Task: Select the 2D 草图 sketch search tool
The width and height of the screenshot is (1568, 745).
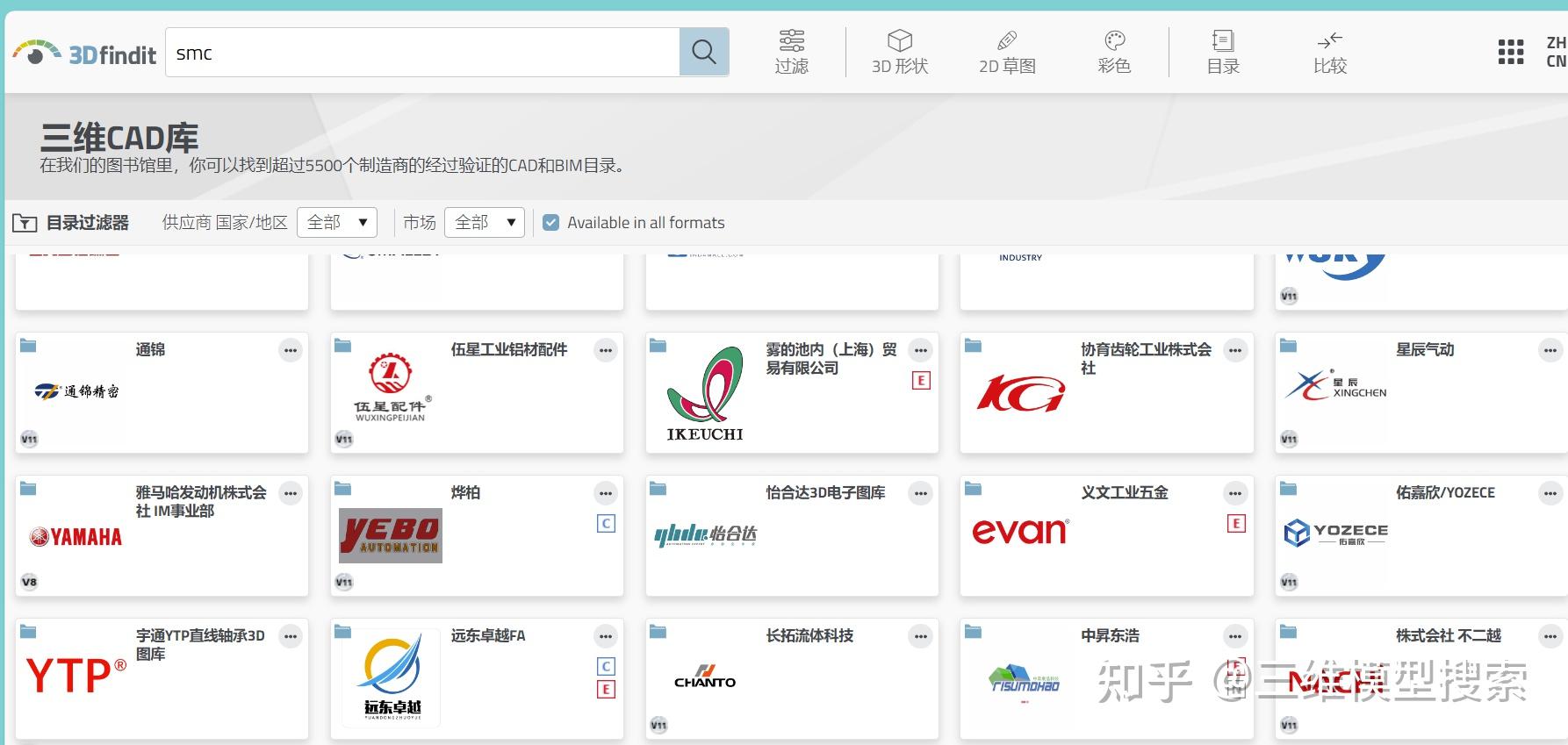Action: click(x=1007, y=52)
